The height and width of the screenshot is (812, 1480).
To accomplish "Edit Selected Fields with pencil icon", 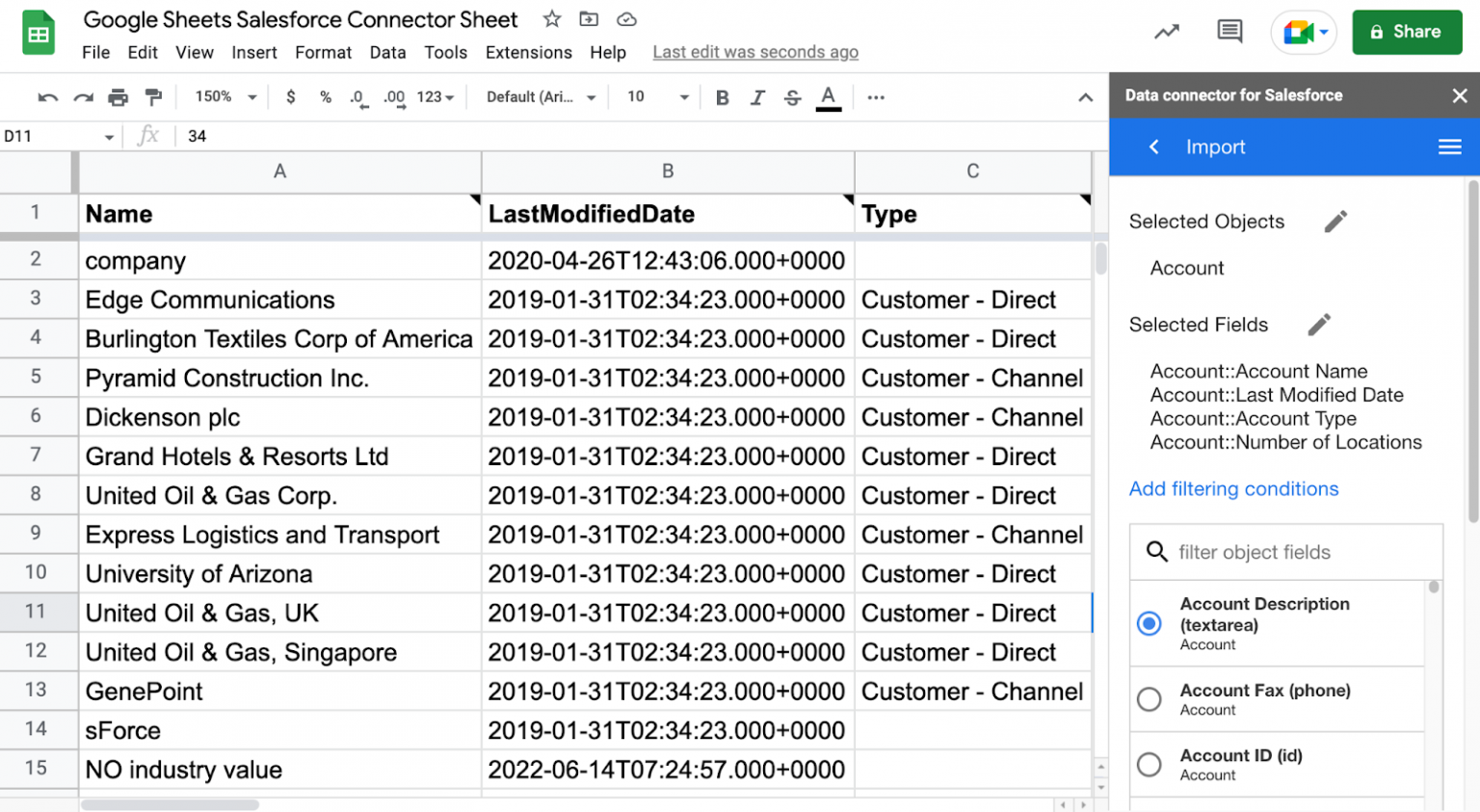I will (1319, 325).
